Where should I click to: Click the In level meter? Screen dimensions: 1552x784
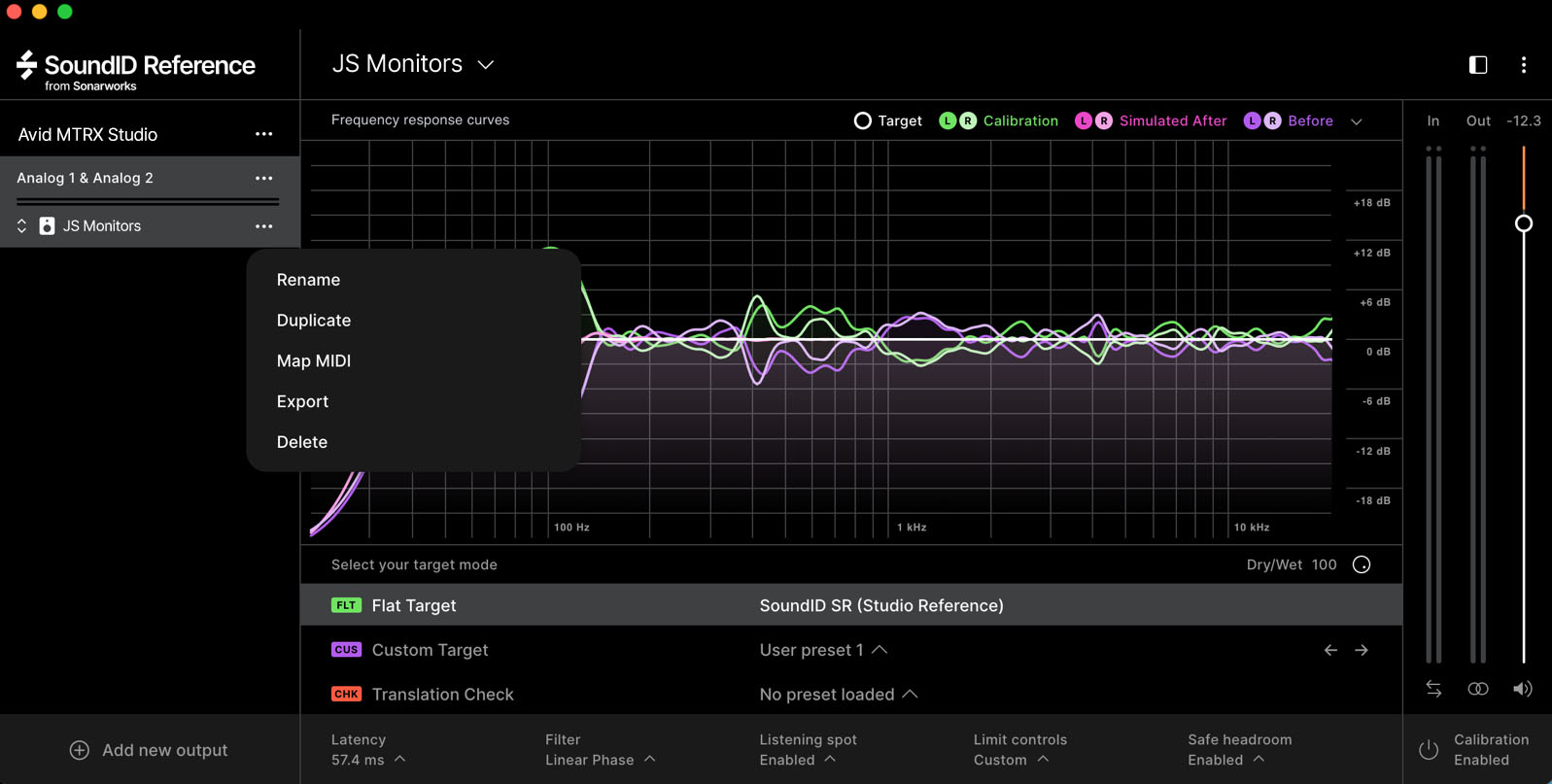point(1433,405)
